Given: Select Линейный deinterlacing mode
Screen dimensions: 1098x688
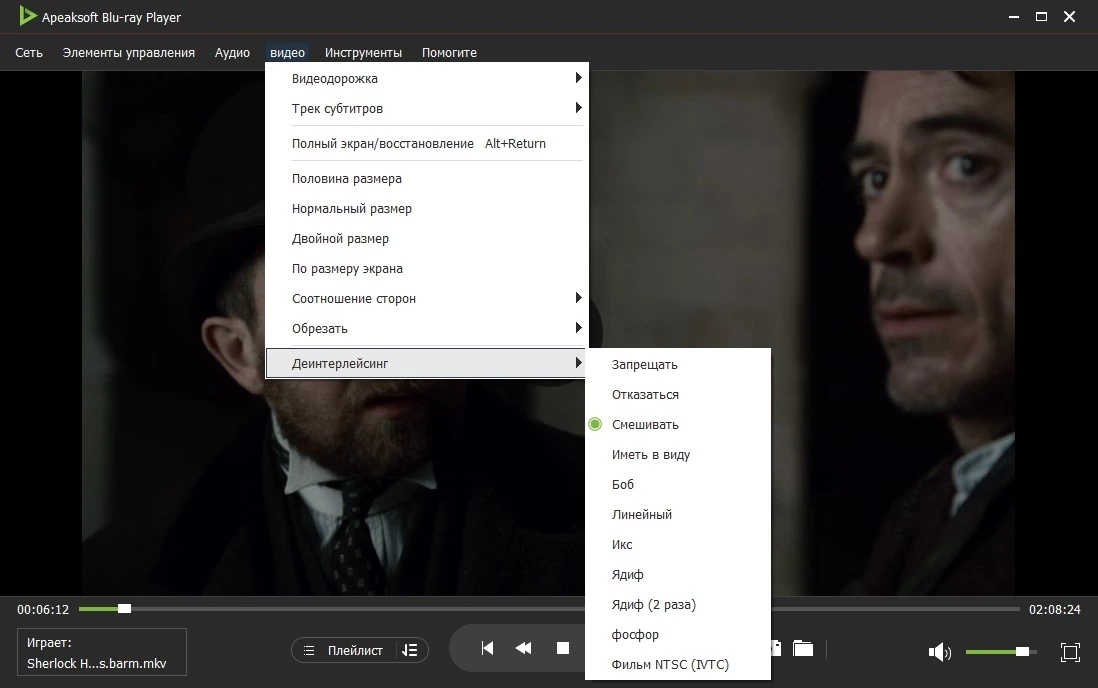Looking at the screenshot, I should [678, 515].
